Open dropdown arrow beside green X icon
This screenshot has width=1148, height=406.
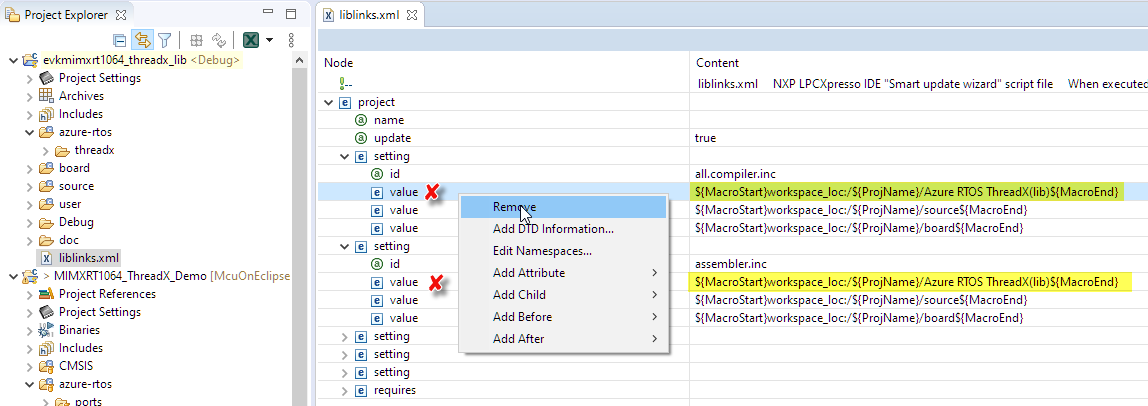click(270, 40)
